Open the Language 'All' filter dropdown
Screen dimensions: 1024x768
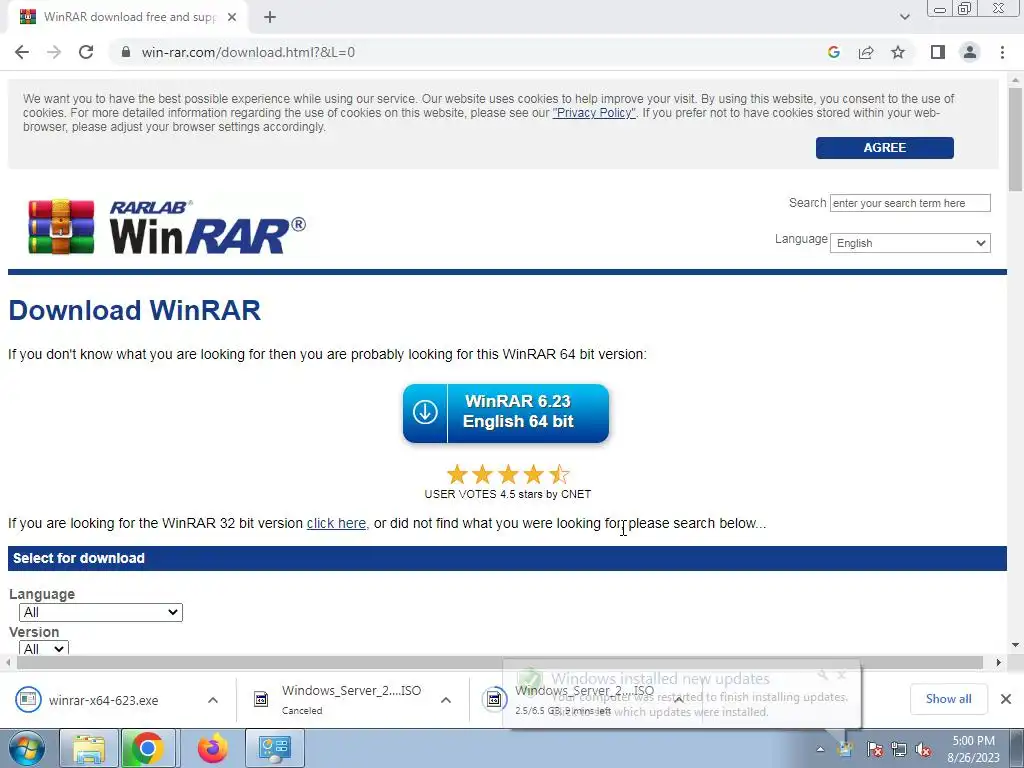pyautogui.click(x=101, y=612)
